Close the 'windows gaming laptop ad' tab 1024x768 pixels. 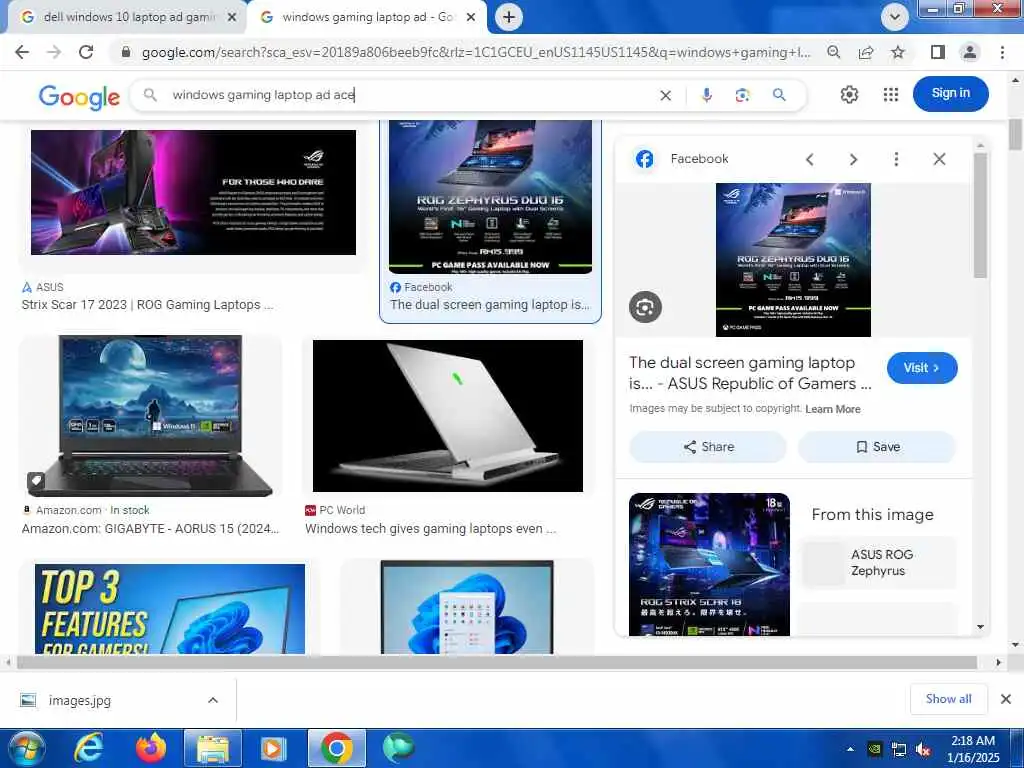click(470, 18)
